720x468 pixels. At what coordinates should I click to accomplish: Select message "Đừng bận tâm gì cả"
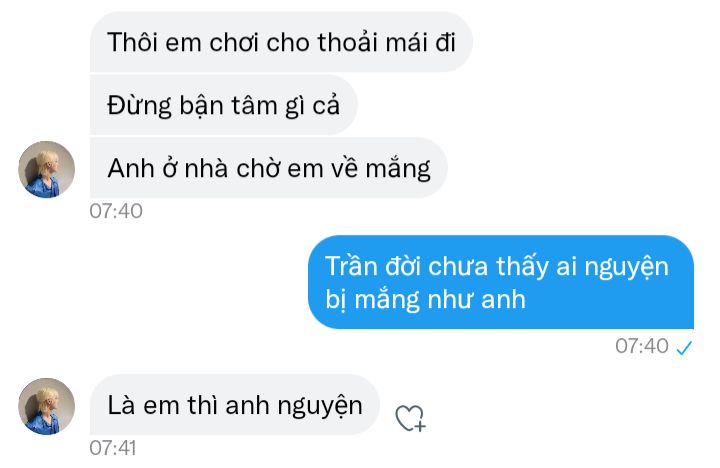point(224,105)
